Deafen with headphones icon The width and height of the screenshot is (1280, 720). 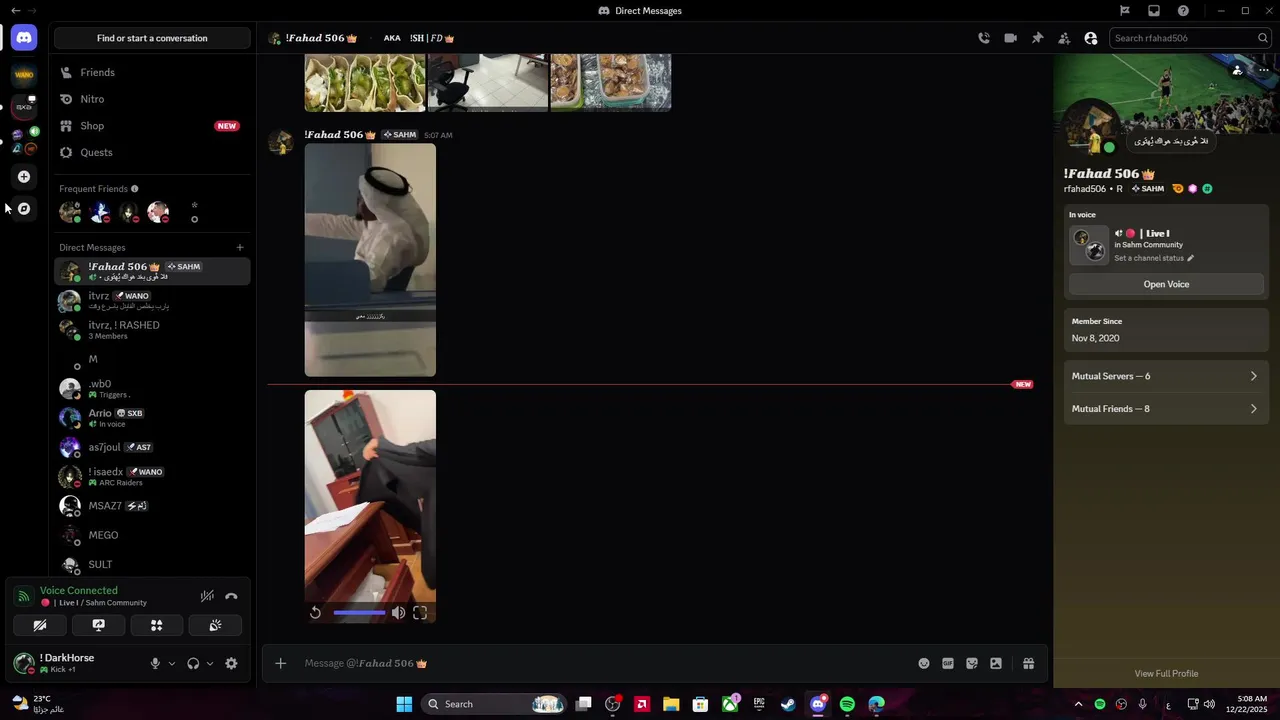tap(193, 663)
